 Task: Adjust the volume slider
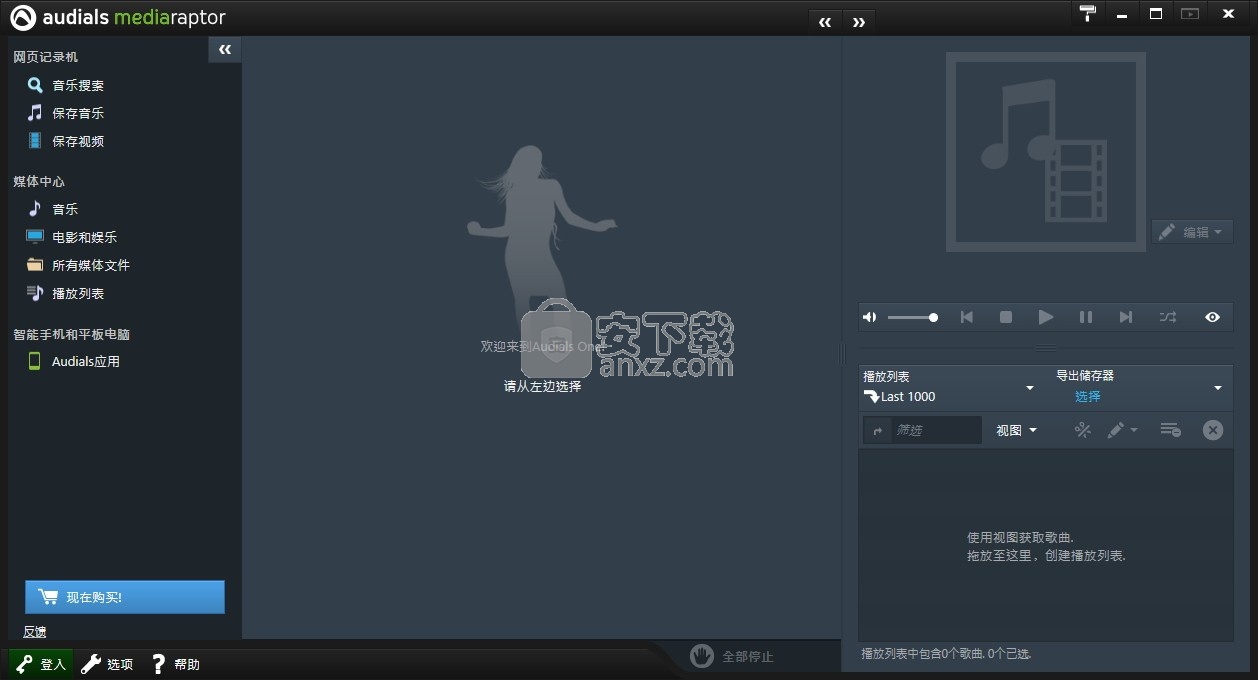pyautogui.click(x=912, y=317)
